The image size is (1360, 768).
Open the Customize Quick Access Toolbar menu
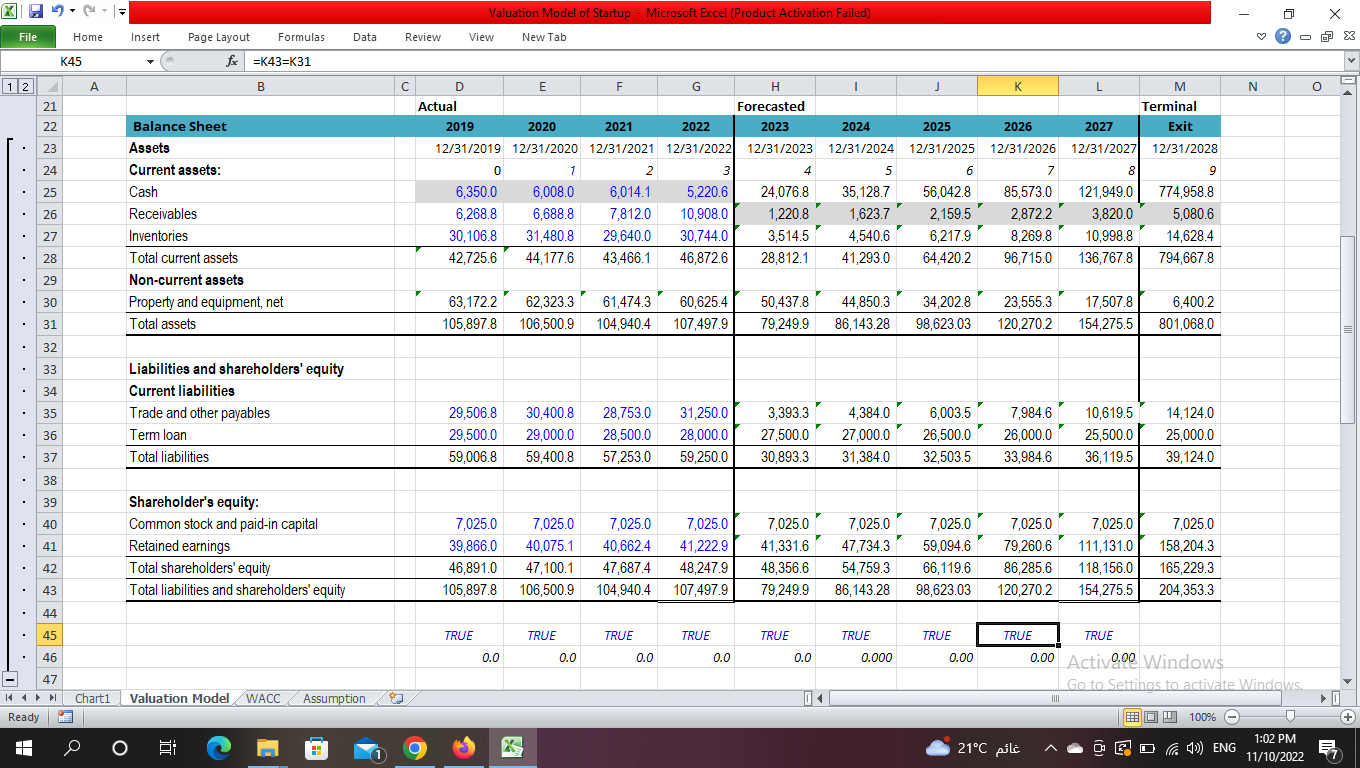121,13
